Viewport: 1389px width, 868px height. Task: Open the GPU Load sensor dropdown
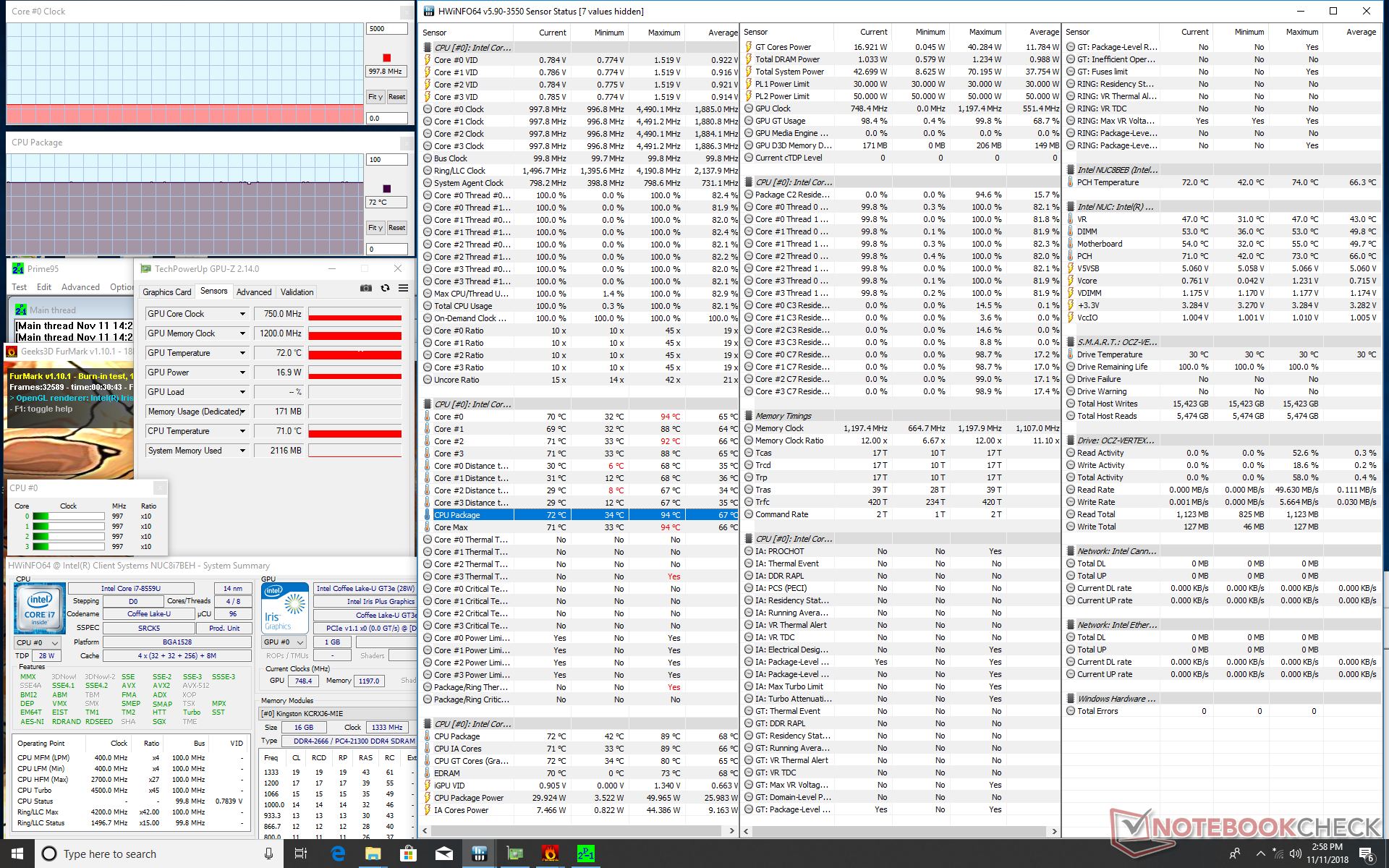242,392
